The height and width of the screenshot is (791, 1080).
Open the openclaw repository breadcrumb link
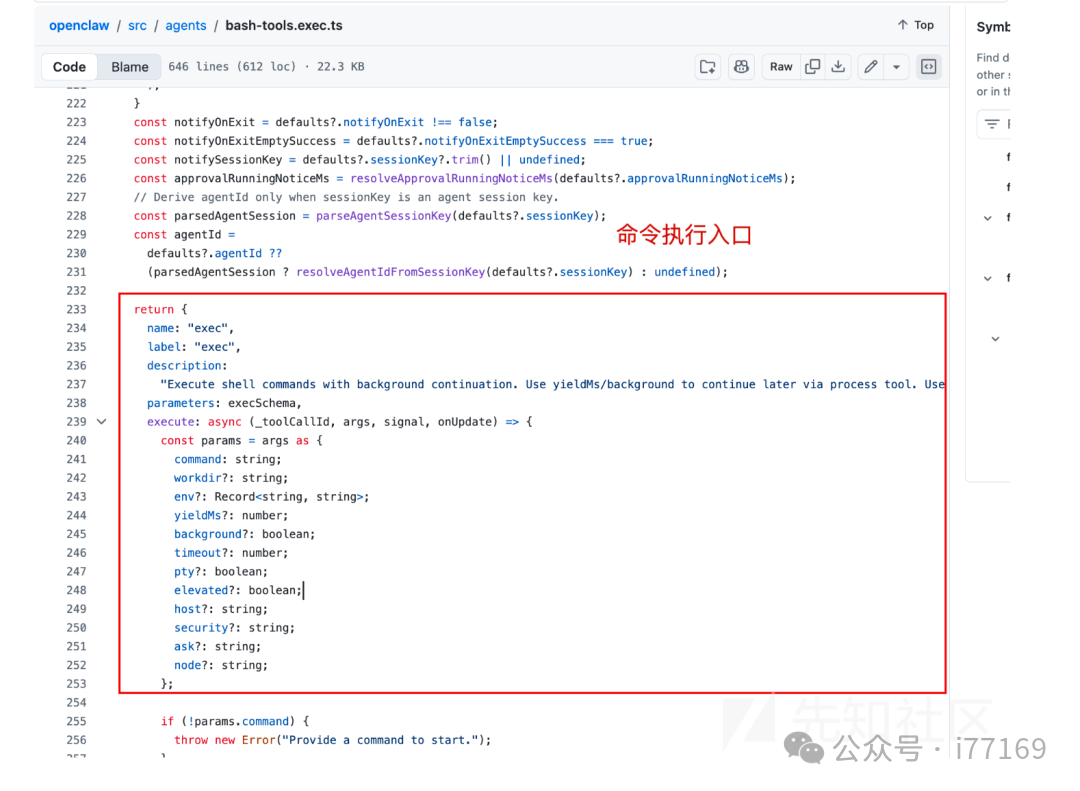click(x=79, y=25)
